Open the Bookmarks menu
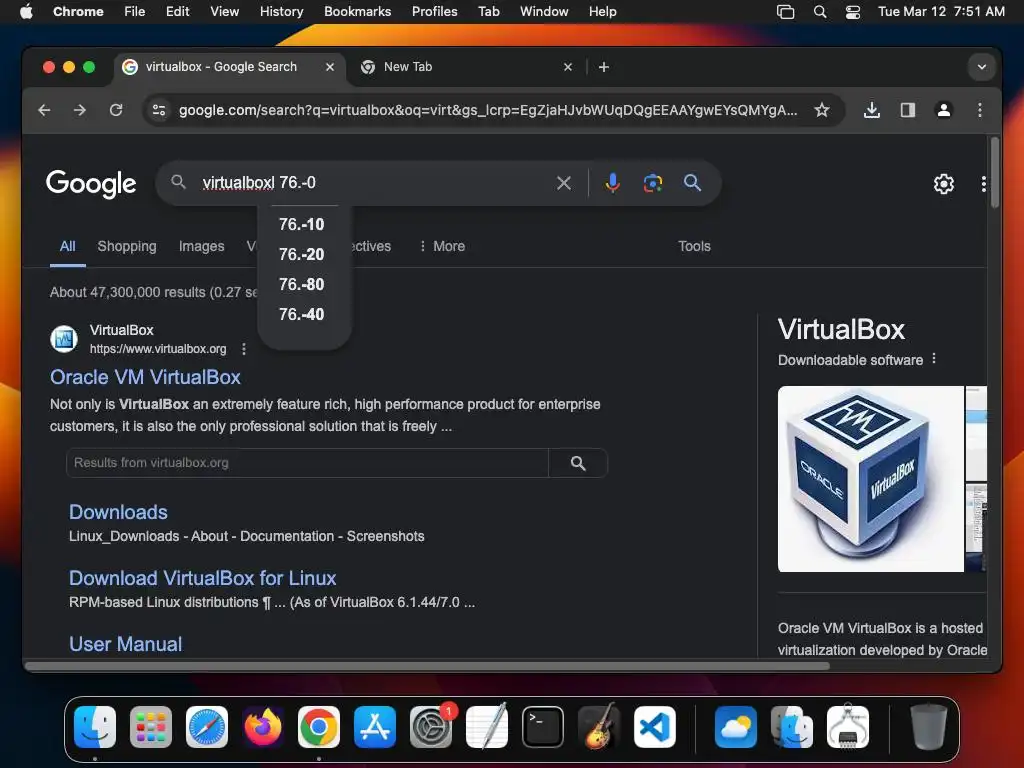The image size is (1024, 768). (x=357, y=12)
